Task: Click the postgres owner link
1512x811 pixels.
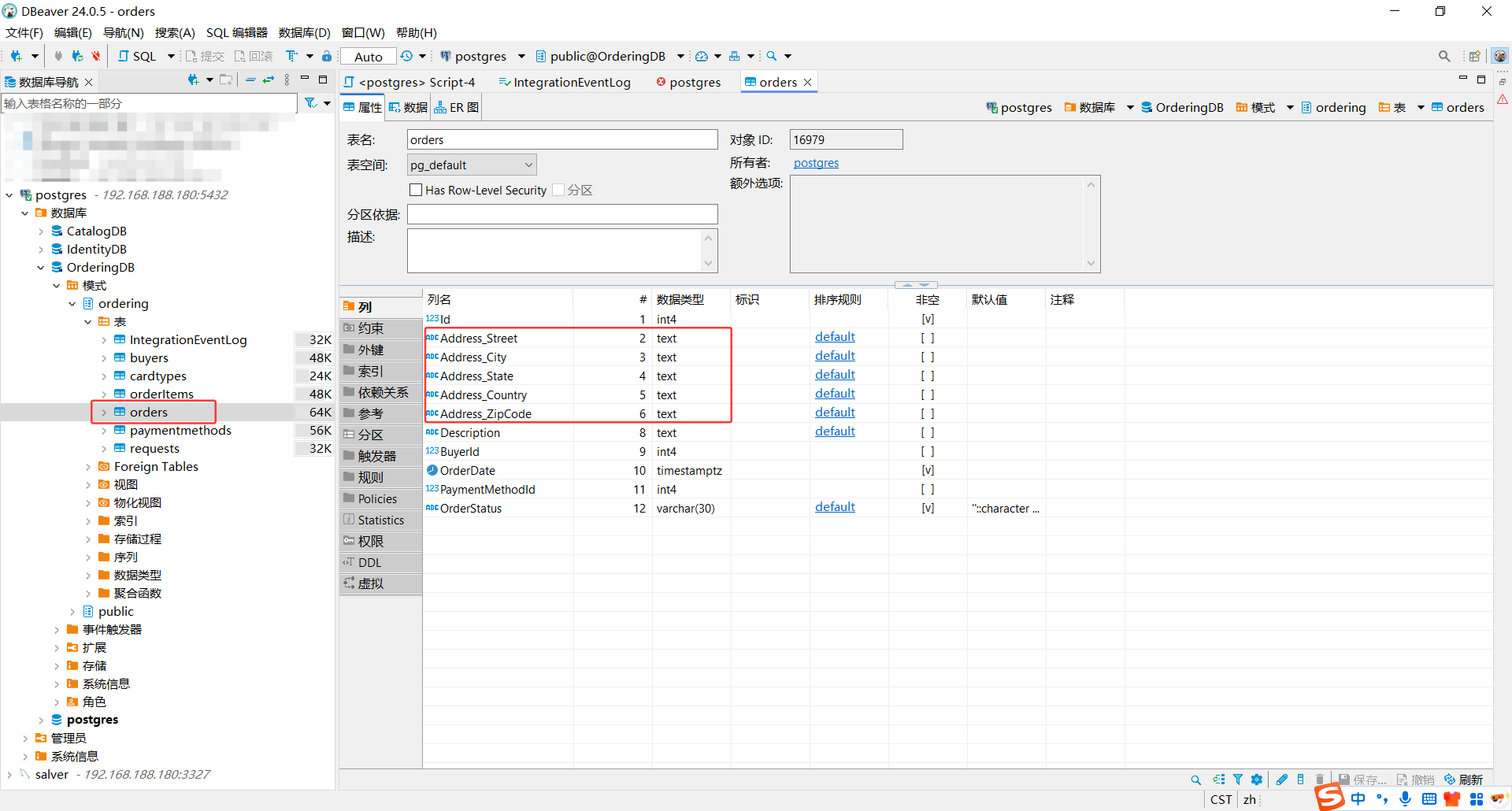Action: click(x=816, y=163)
